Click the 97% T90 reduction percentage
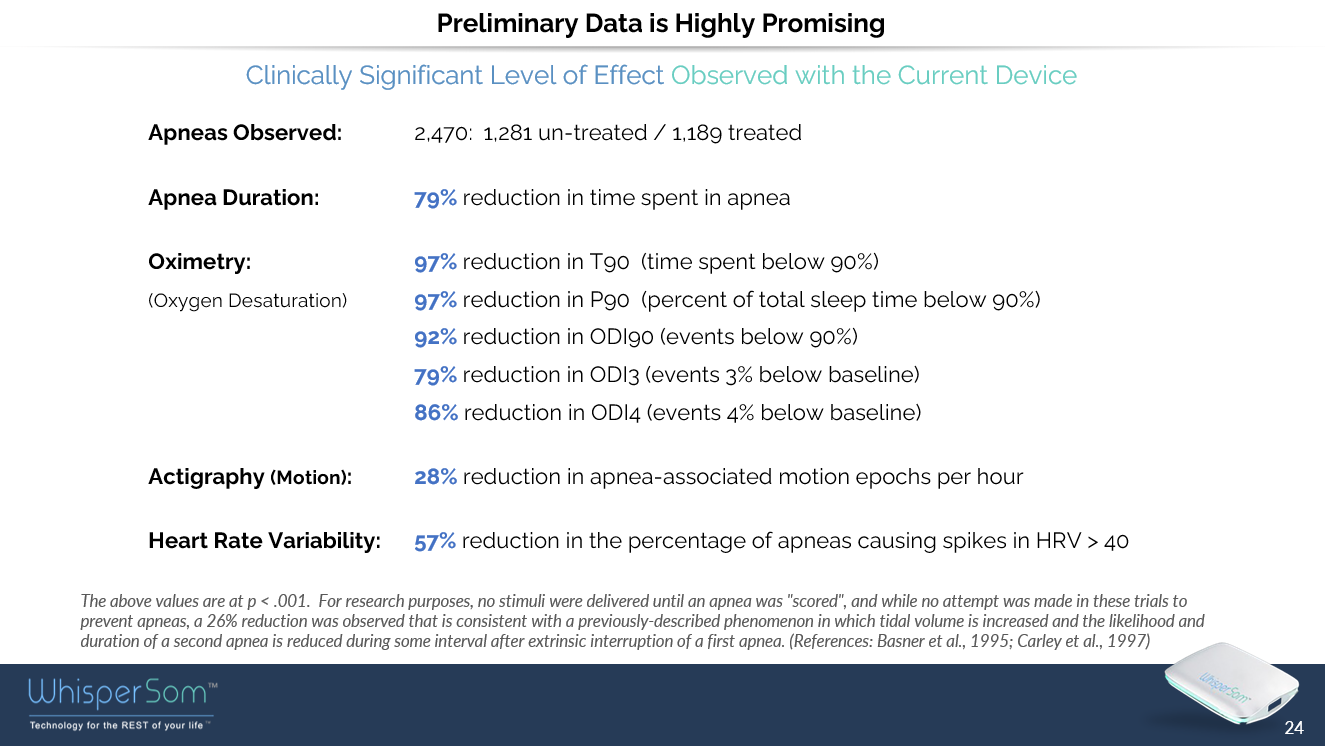The height and width of the screenshot is (746, 1325). click(435, 262)
